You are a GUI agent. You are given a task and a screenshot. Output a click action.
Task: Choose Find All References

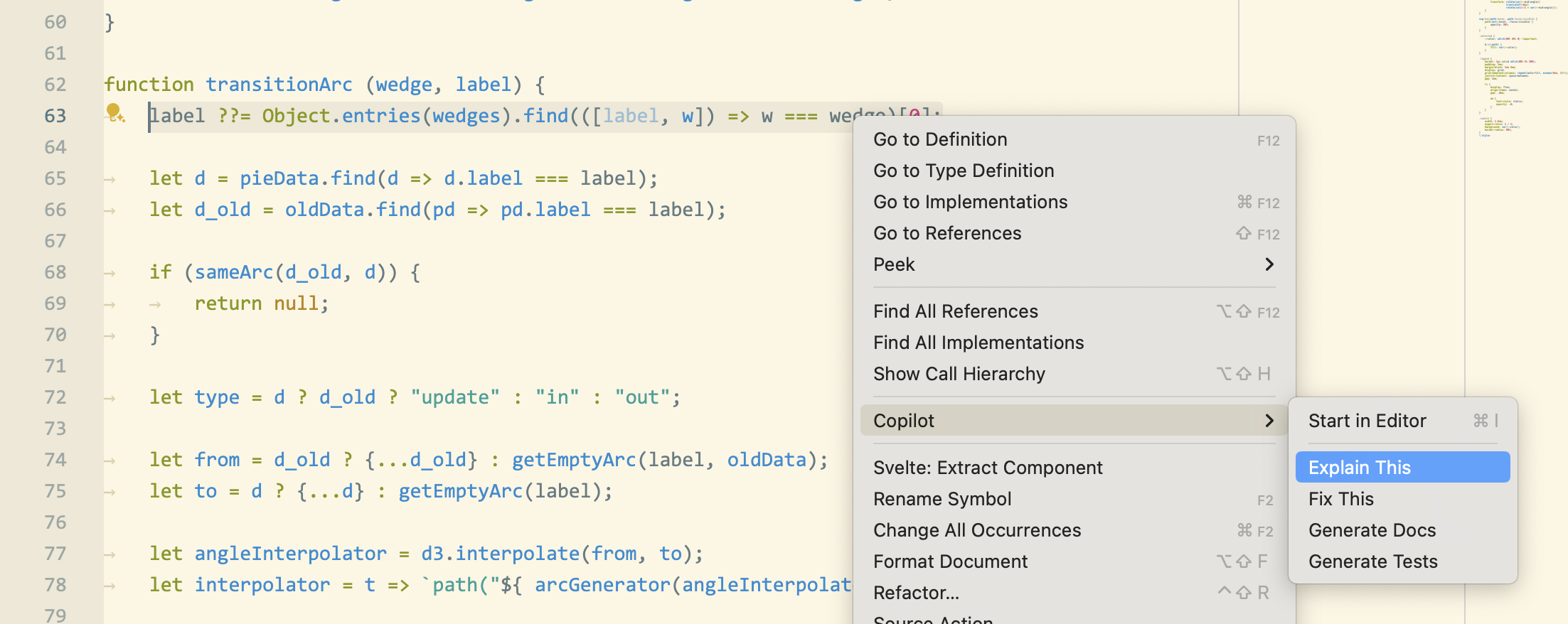tap(955, 311)
